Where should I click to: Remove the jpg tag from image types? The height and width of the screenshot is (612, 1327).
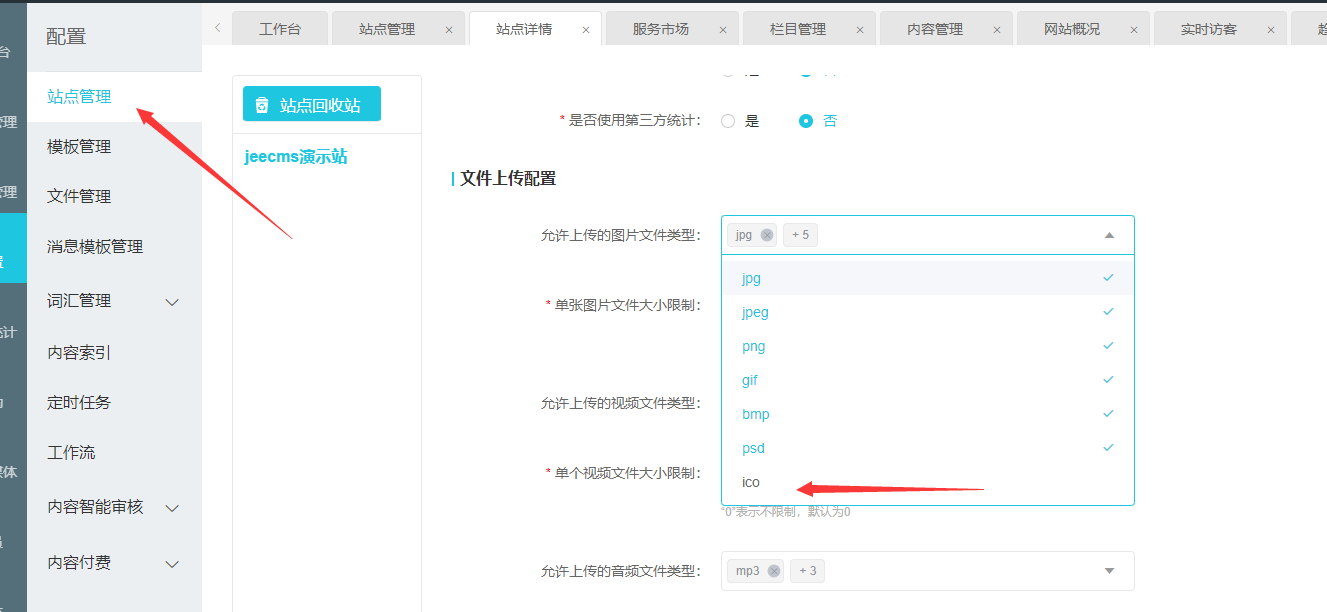pos(767,235)
